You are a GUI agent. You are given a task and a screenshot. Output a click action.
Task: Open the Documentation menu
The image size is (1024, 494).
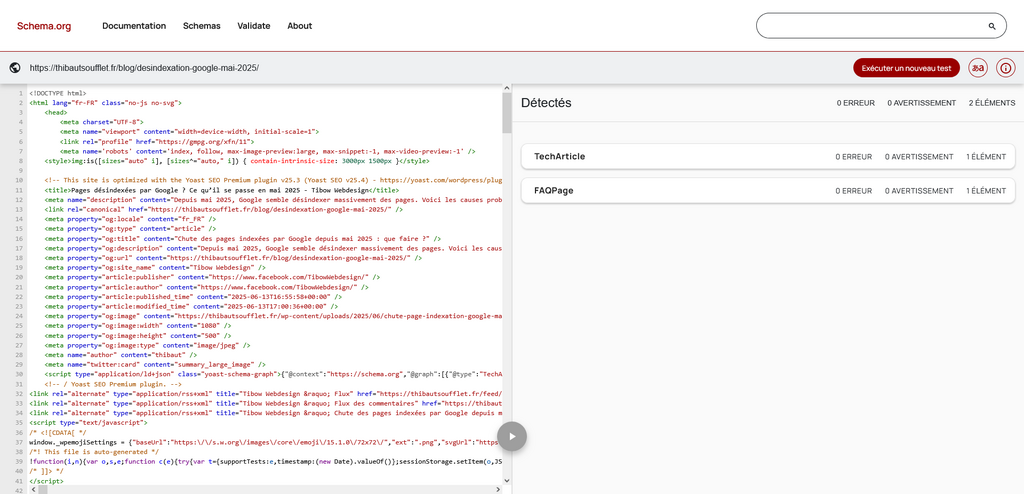tap(134, 26)
